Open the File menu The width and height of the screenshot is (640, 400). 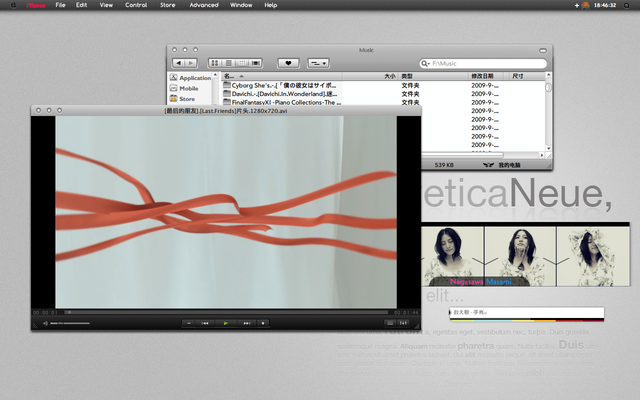[60, 5]
